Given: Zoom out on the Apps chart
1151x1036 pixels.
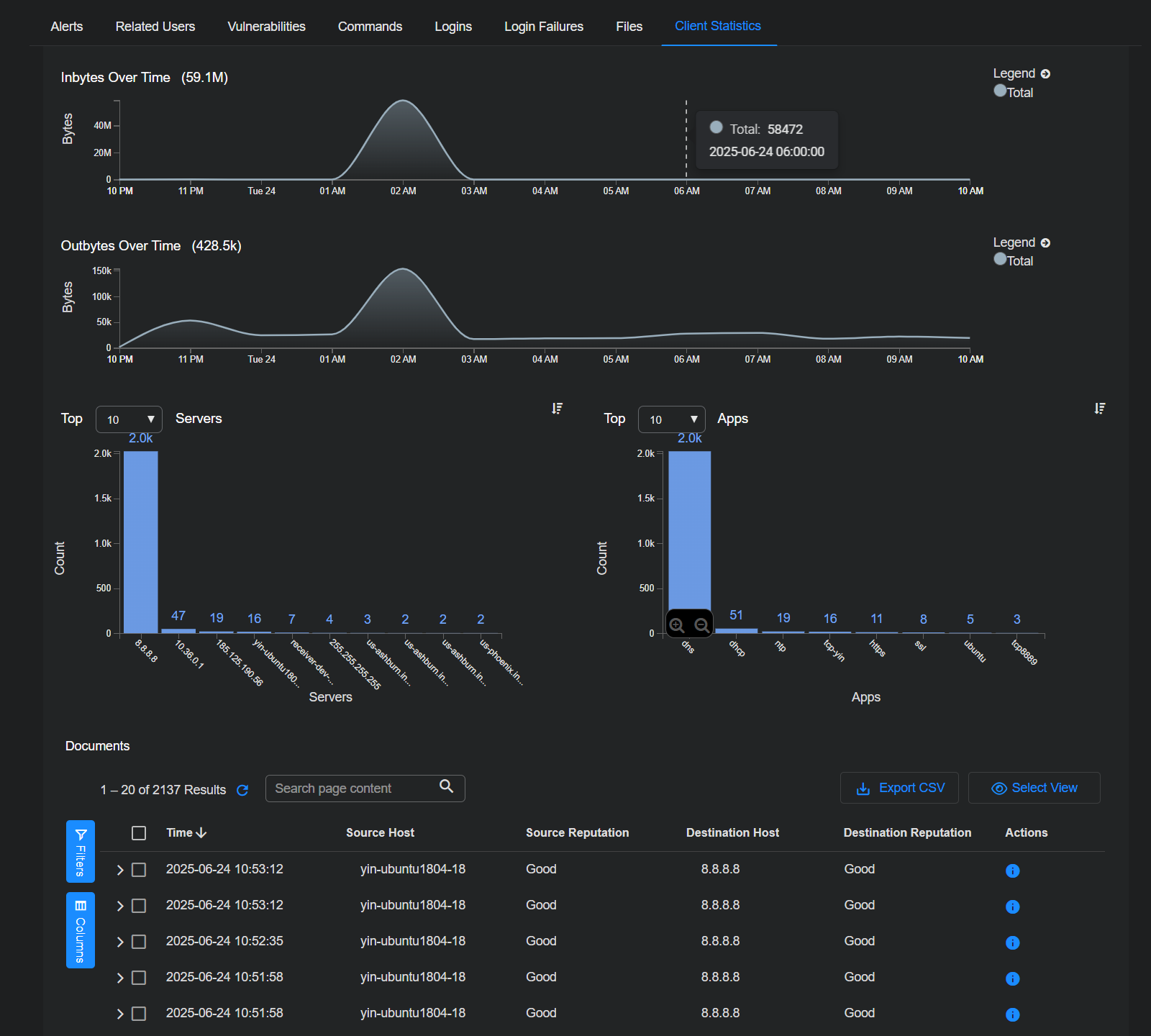Looking at the screenshot, I should pos(701,625).
